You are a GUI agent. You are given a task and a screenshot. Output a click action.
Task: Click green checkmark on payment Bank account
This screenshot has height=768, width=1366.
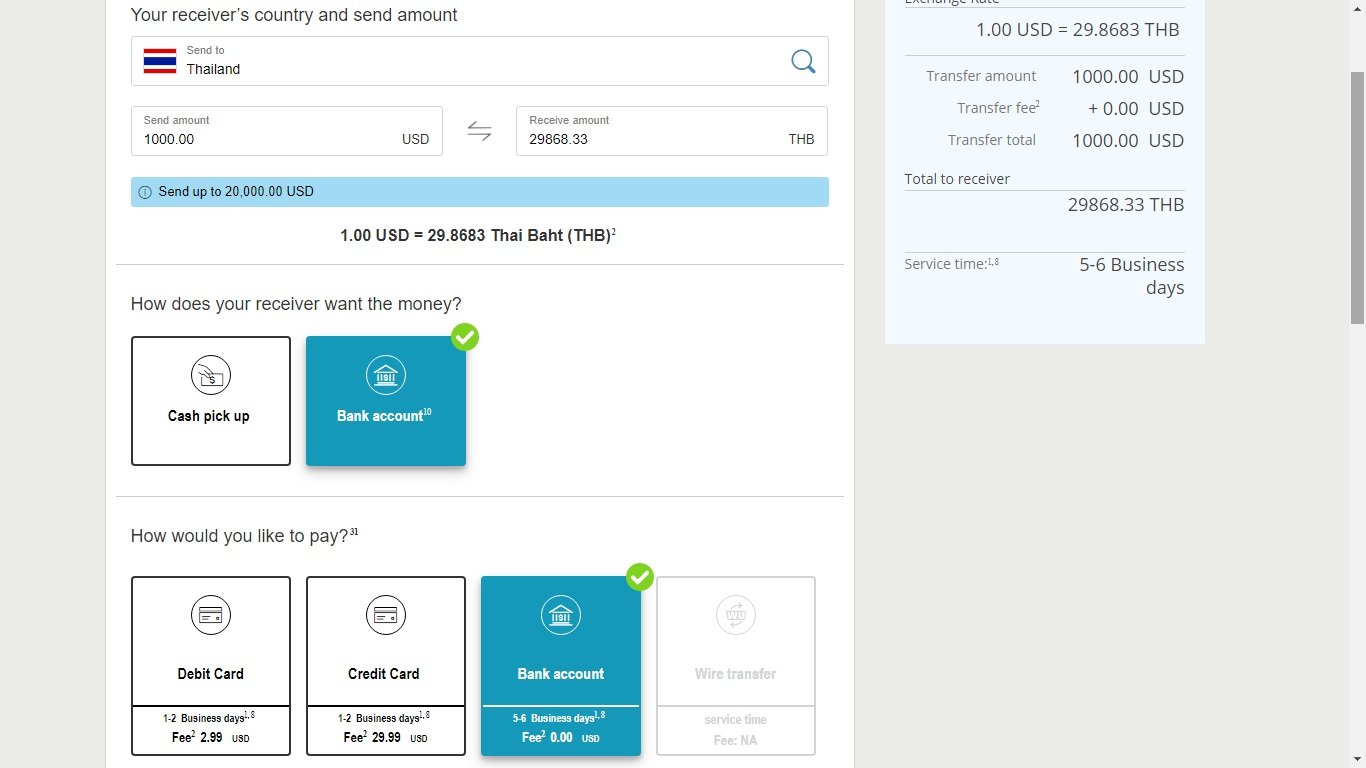click(x=640, y=577)
